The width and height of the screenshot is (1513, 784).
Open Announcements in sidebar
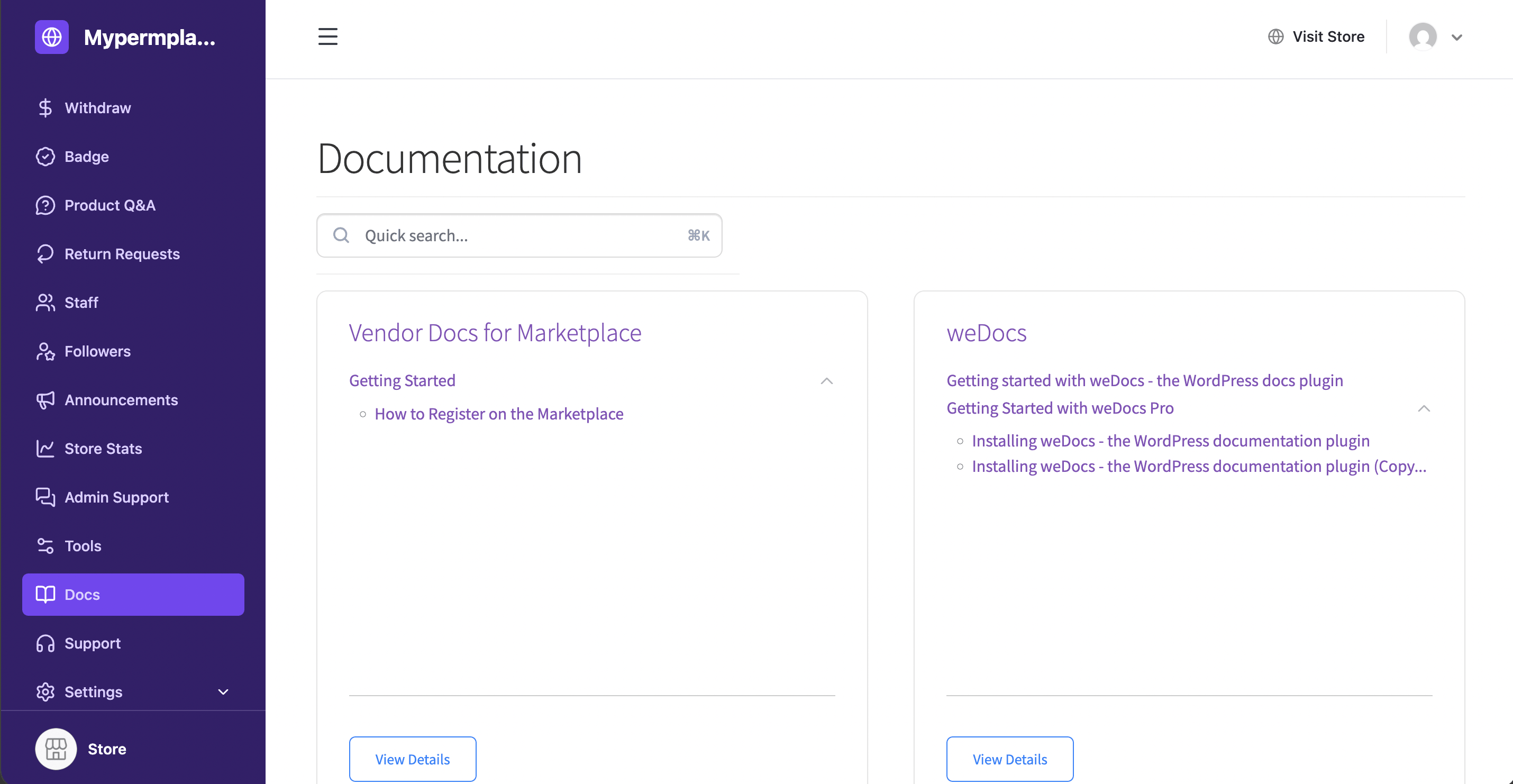pos(133,400)
